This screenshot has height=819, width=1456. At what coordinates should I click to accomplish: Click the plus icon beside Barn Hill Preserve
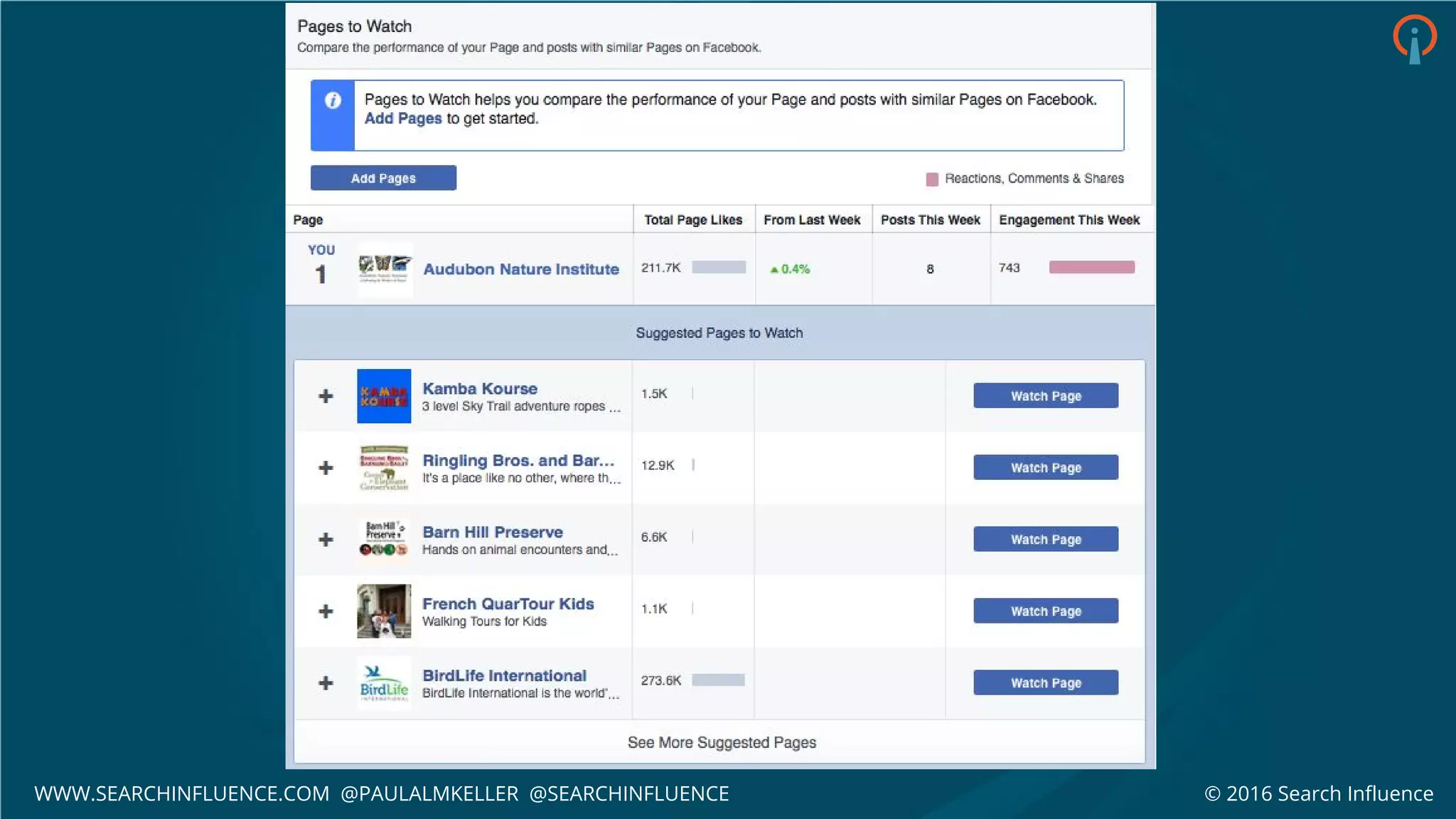pyautogui.click(x=326, y=540)
